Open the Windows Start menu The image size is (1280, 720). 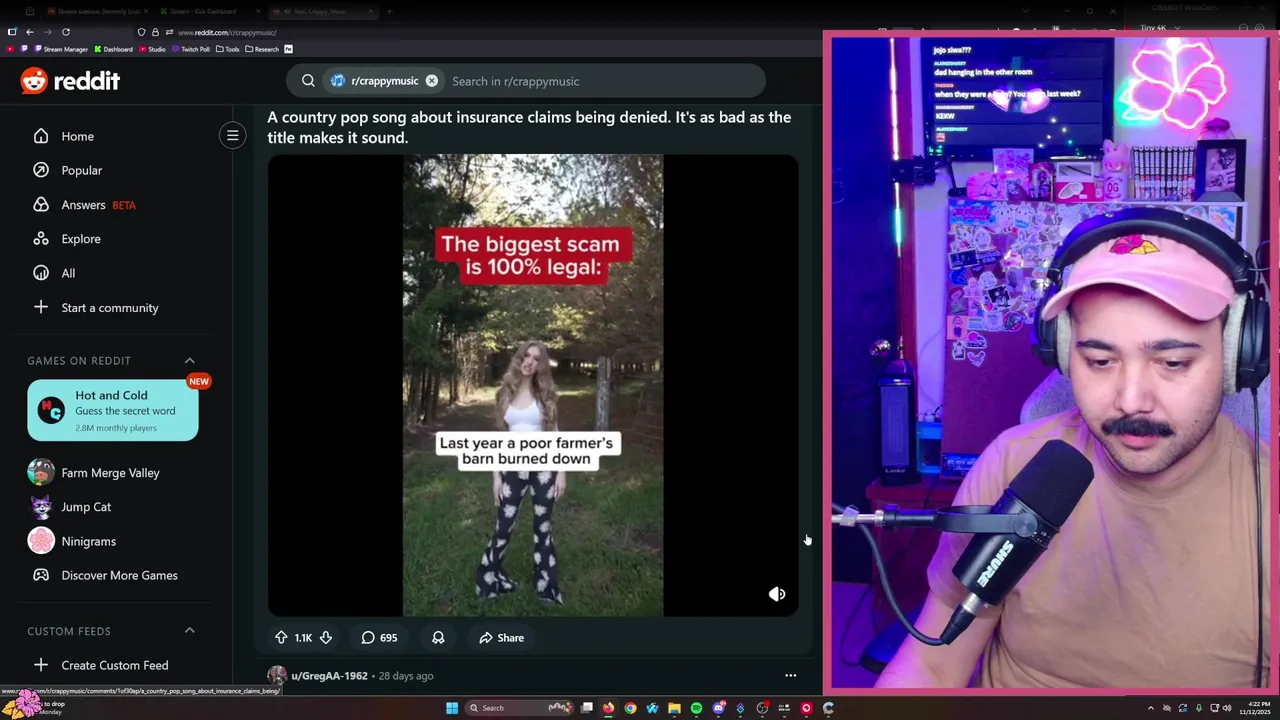[452, 708]
